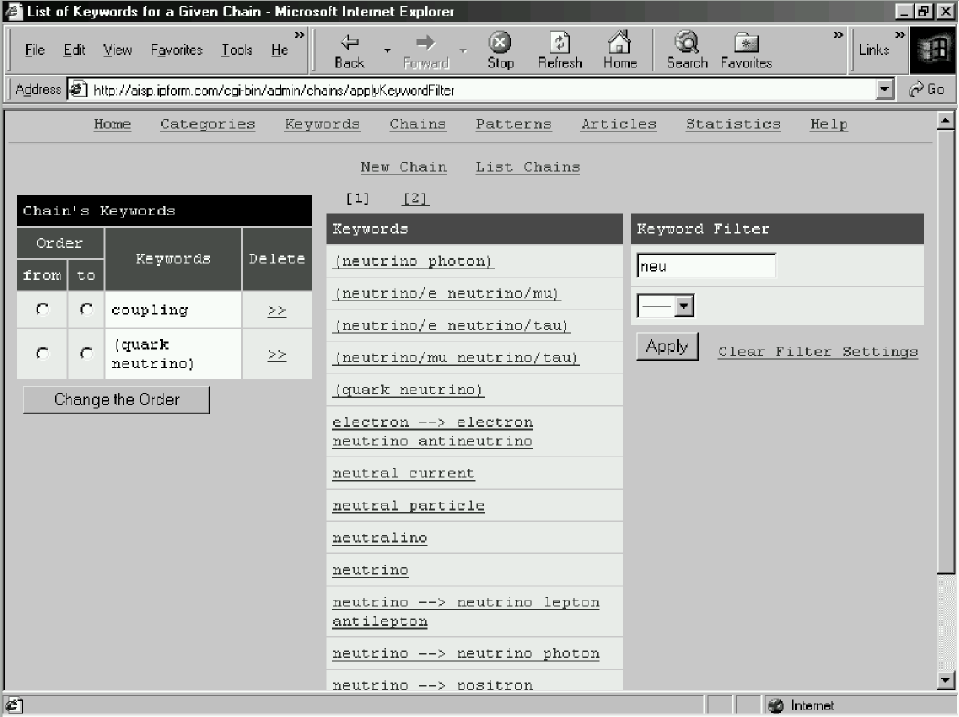This screenshot has width=959, height=717.
Task: Select the 'from' radio button for coupling
Action: [42, 310]
